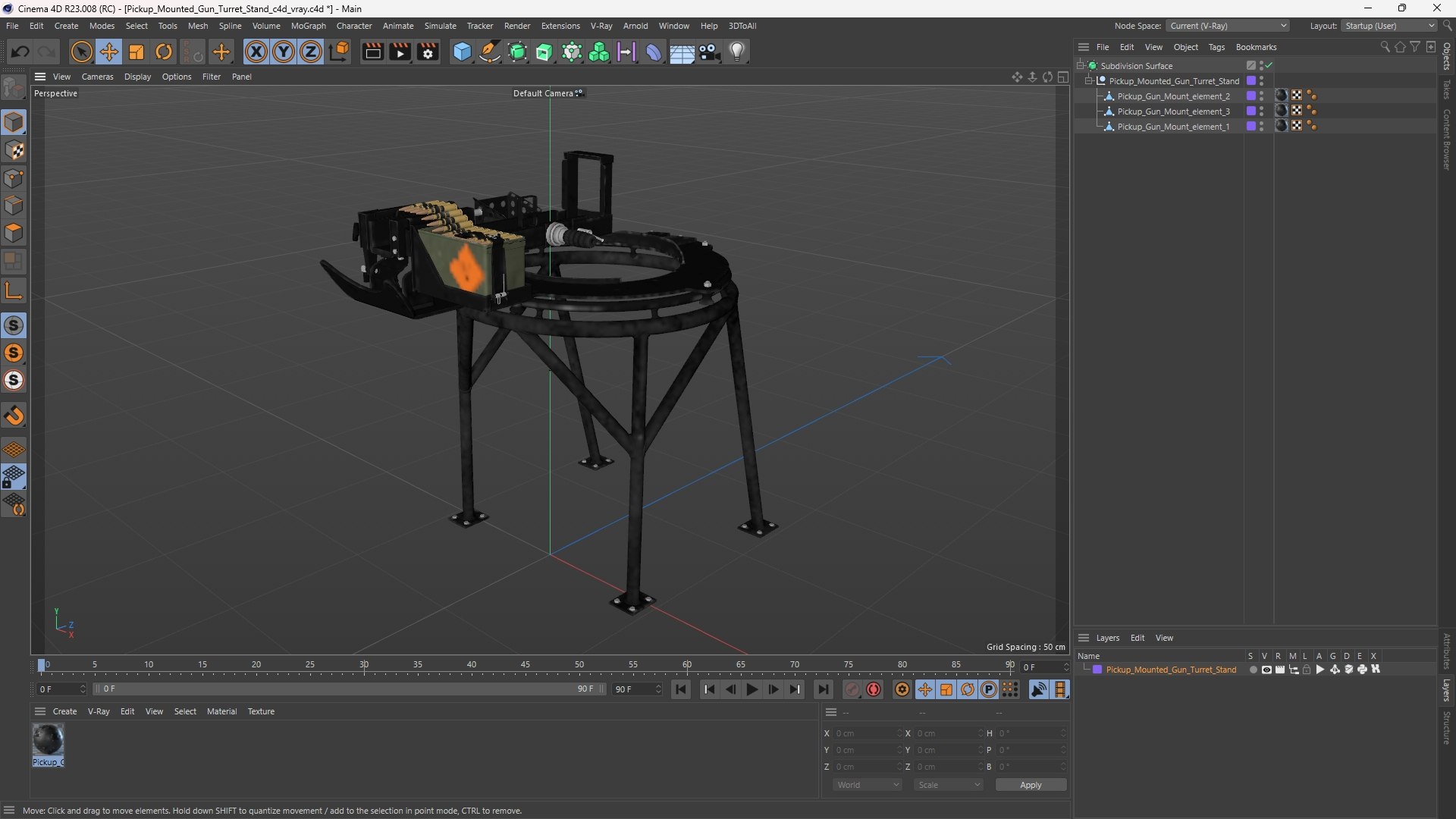Add a Camera object
This screenshot has height=819, width=1456.
(709, 52)
